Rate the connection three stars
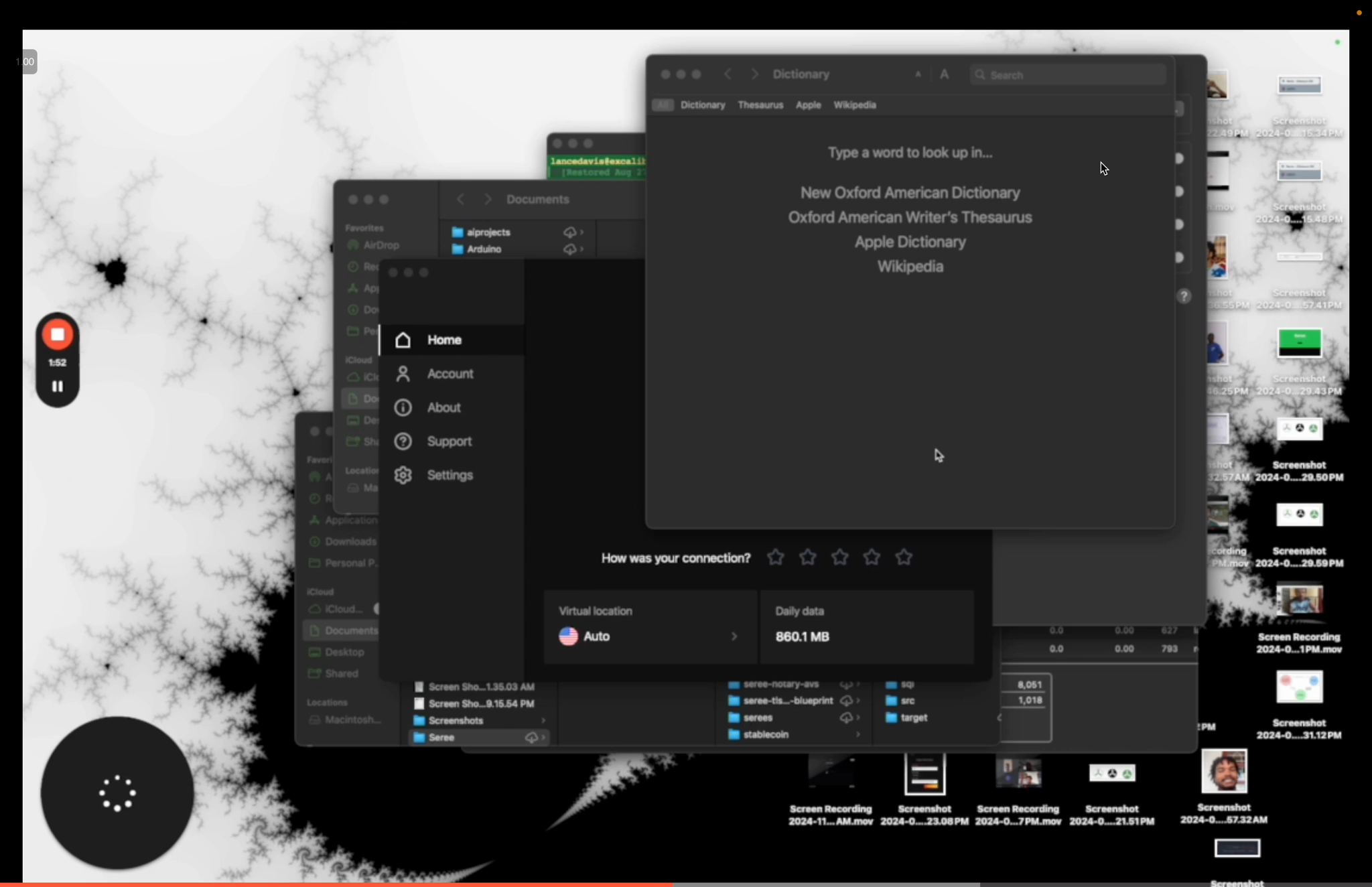The width and height of the screenshot is (1372, 887). point(839,557)
